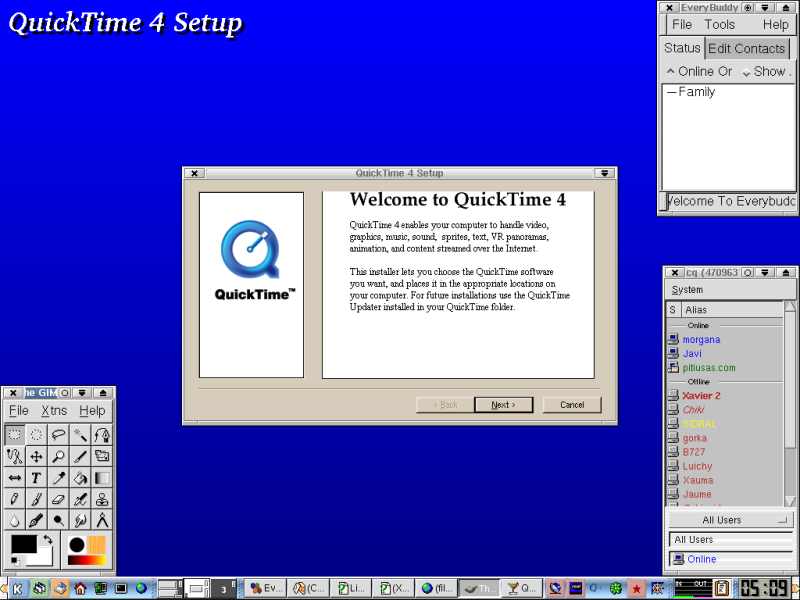Click Next in QuickTime 4 Setup
800x600 pixels.
click(504, 405)
